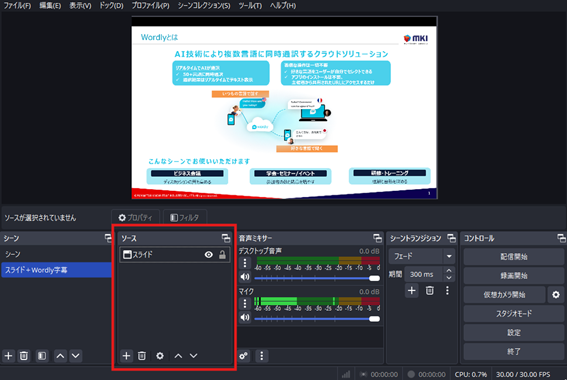567x380 pixels.
Task: Click the スタジオモード button
Action: click(x=514, y=313)
